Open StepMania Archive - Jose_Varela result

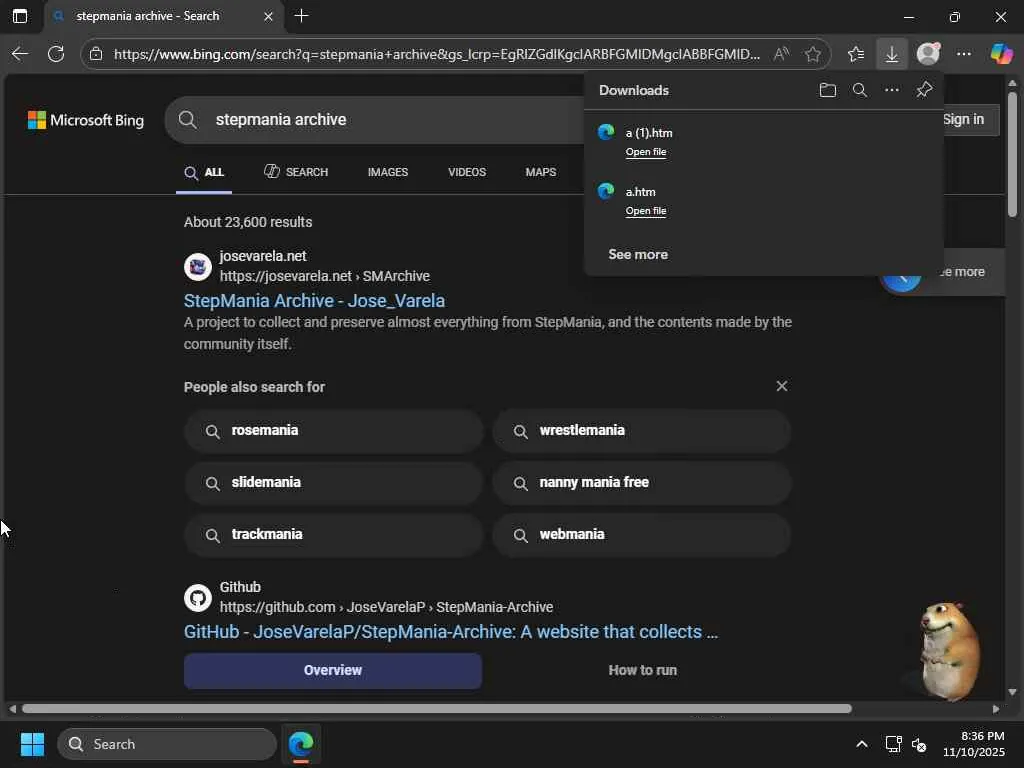pyautogui.click(x=314, y=300)
